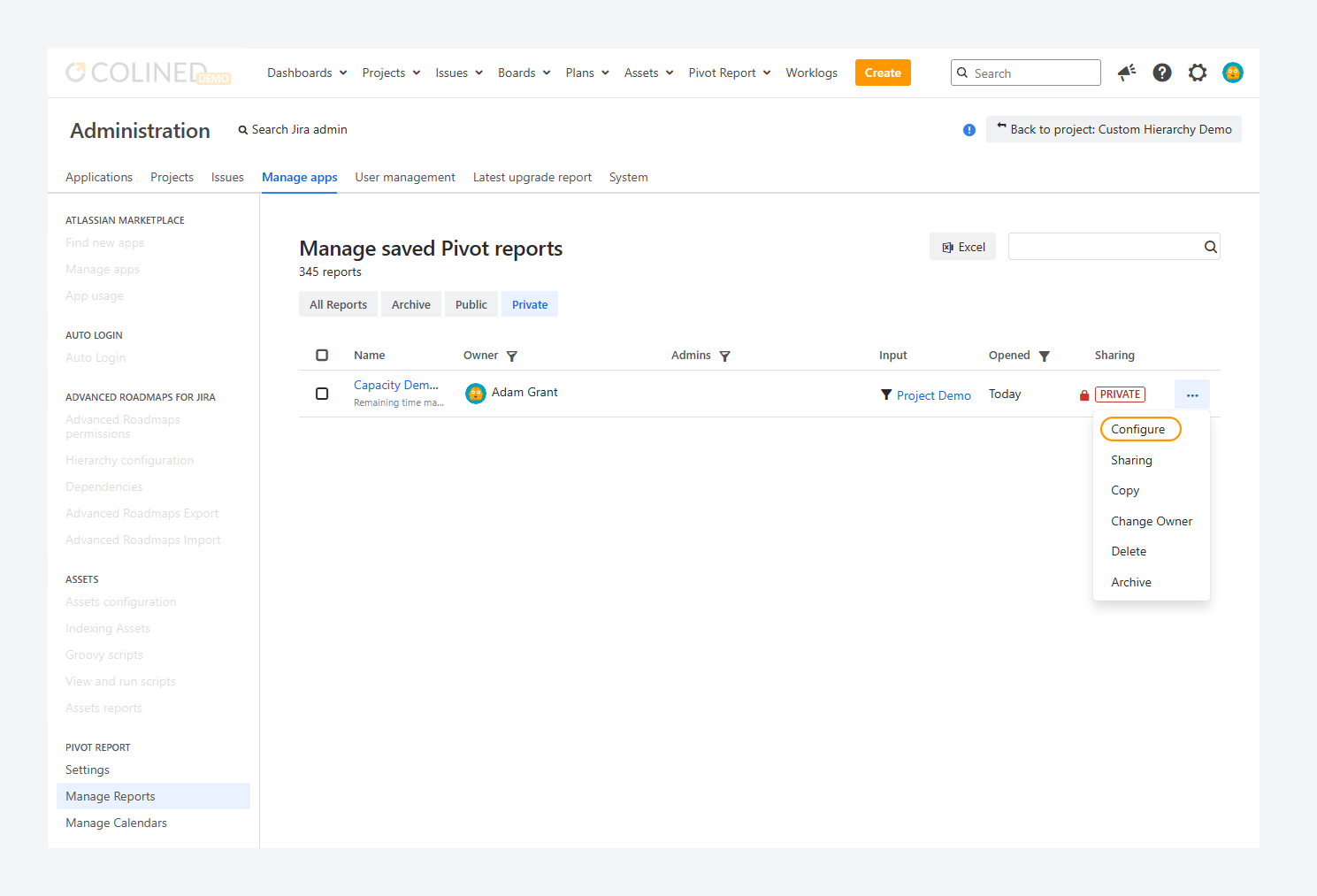Click the reports search input box

pos(1114,247)
